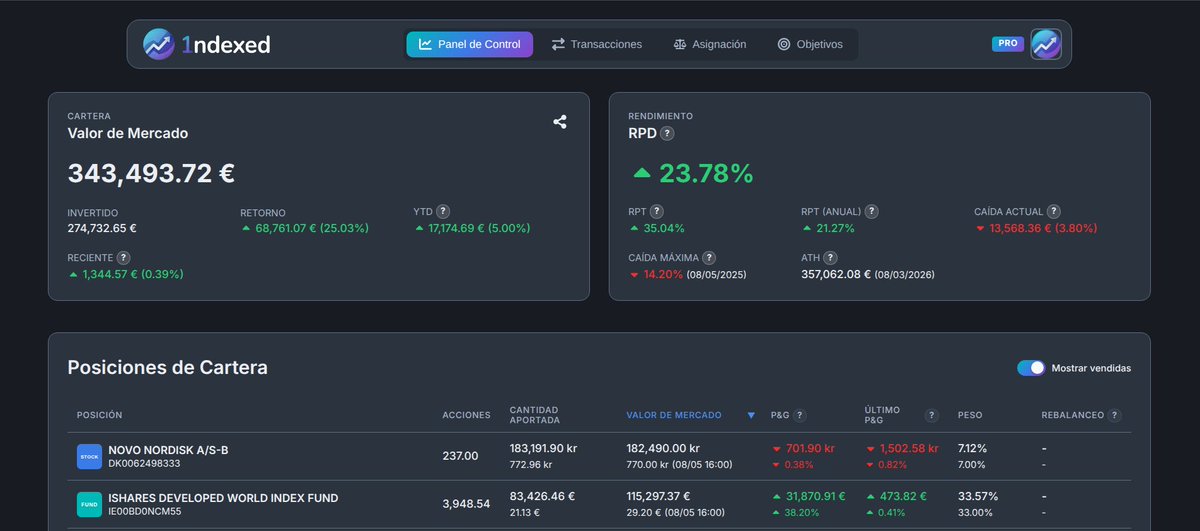Open Reciente help icon

click(124, 258)
